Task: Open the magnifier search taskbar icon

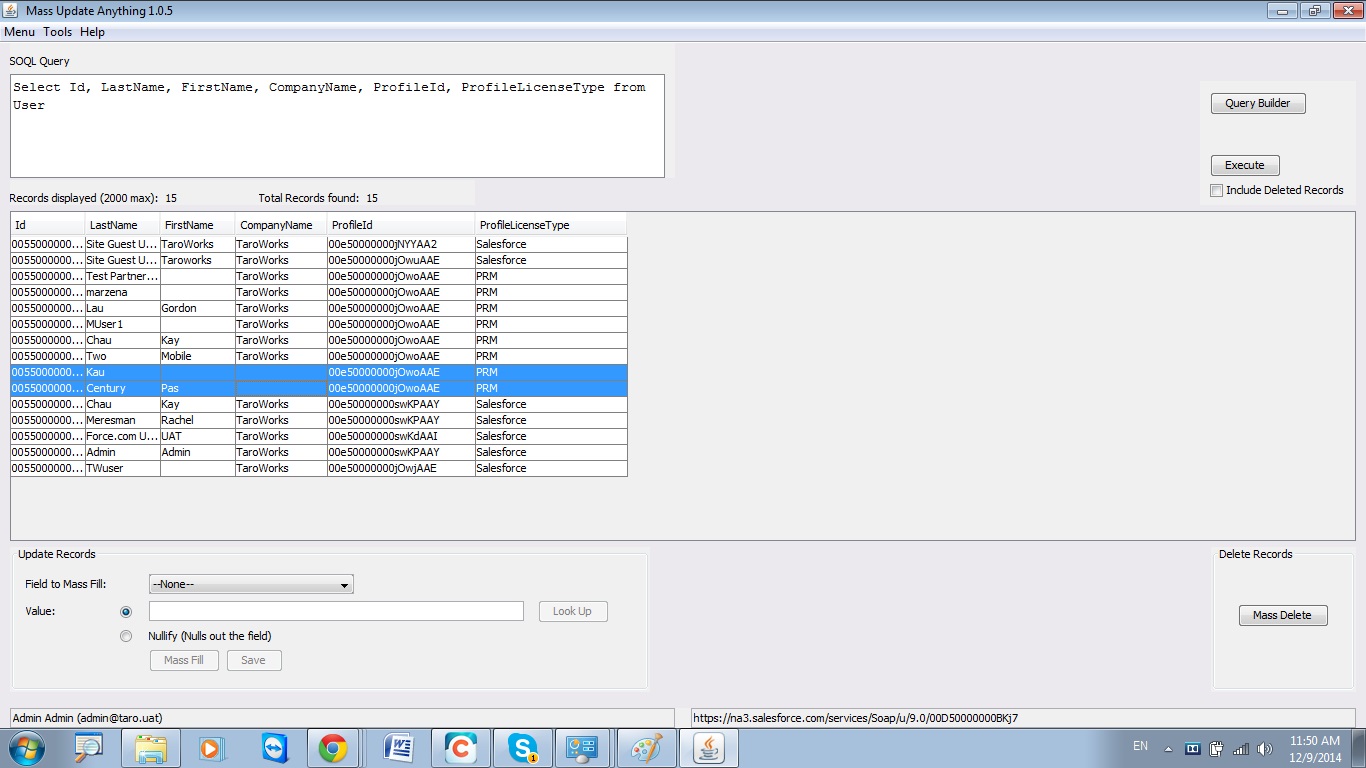Action: pyautogui.click(x=89, y=748)
